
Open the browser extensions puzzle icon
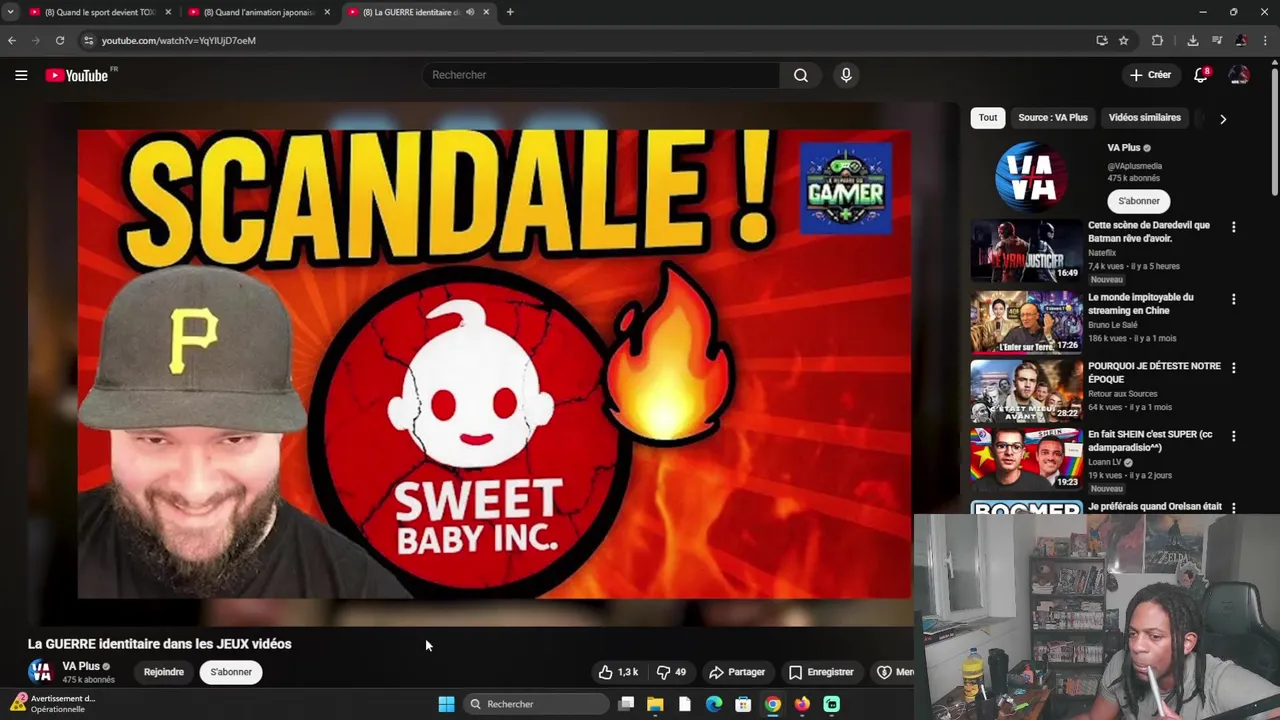[1157, 40]
